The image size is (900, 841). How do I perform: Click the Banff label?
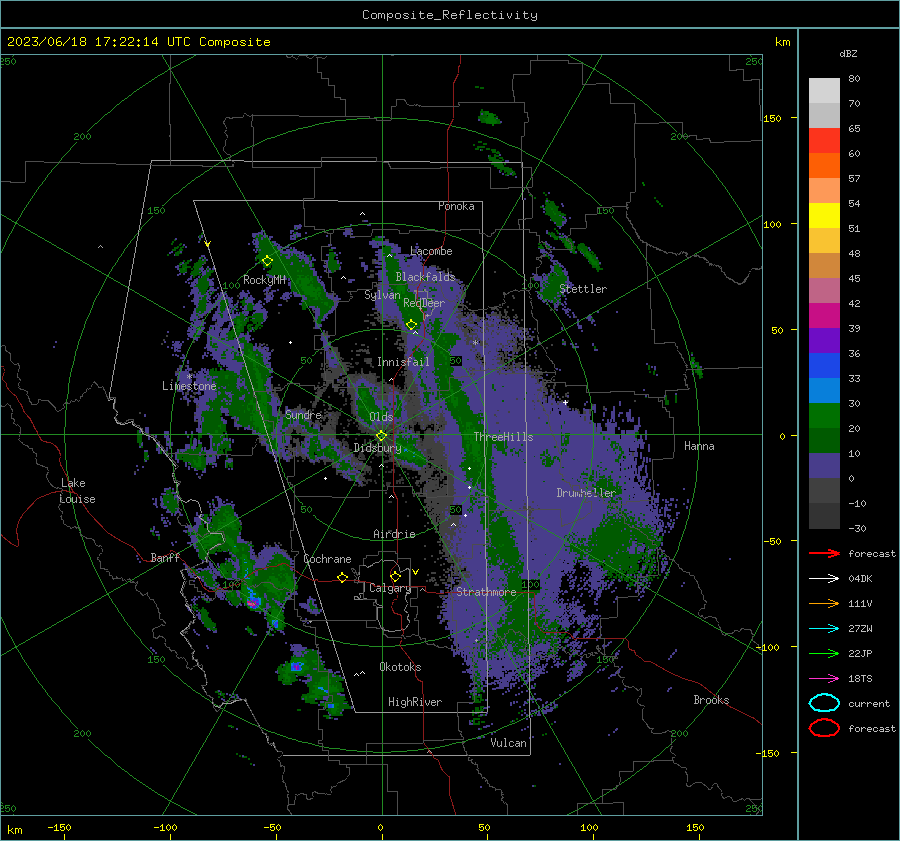[165, 558]
